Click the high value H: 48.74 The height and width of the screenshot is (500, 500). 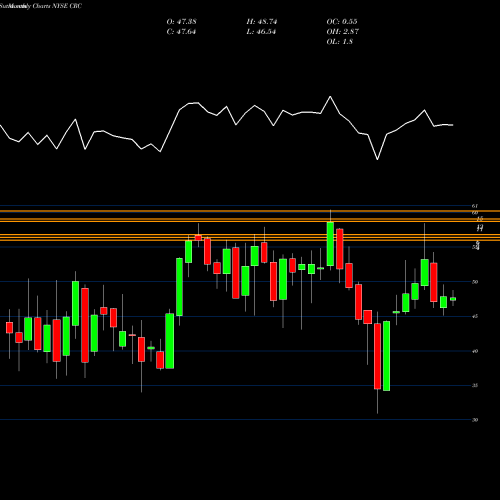tap(262, 22)
